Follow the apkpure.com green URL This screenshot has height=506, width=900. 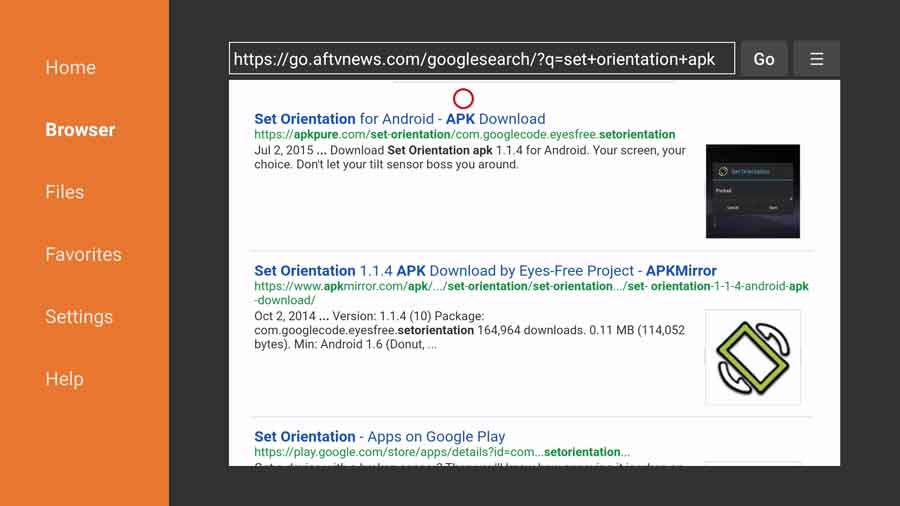464,135
